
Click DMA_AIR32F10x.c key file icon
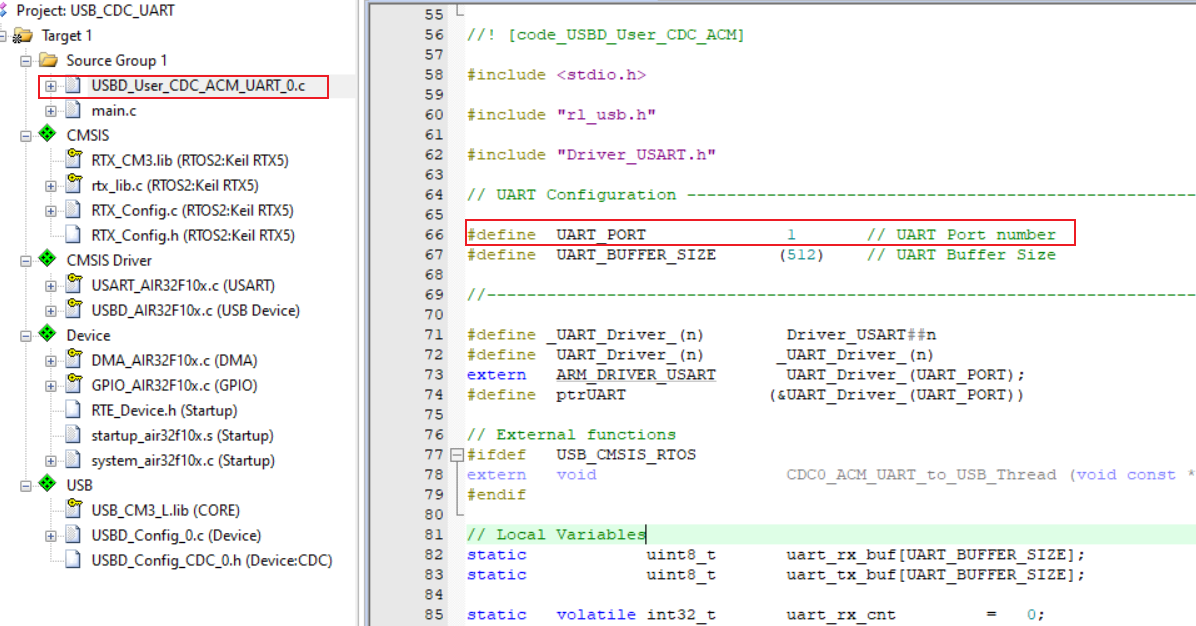73,359
